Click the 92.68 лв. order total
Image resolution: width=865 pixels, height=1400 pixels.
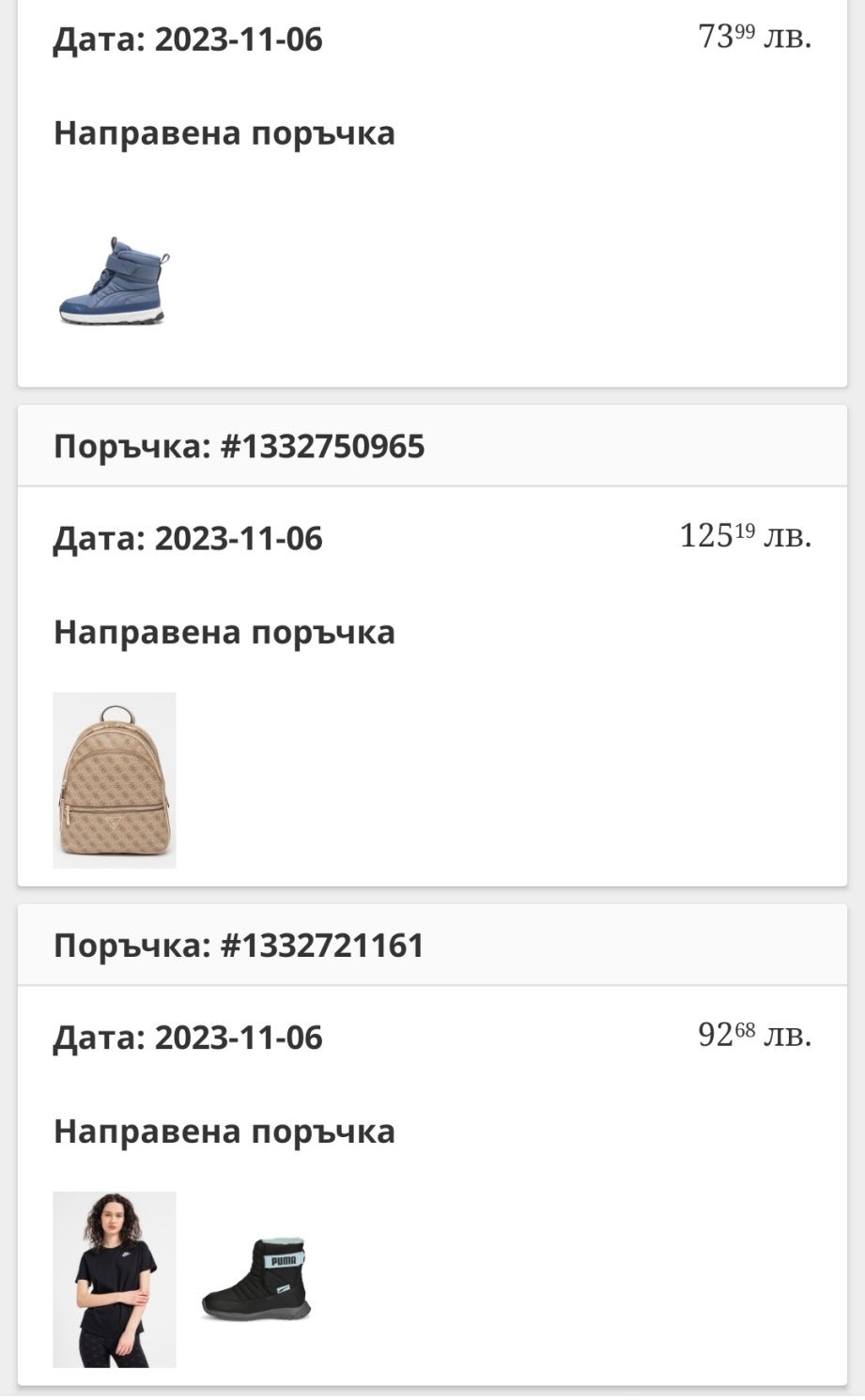tap(753, 1036)
